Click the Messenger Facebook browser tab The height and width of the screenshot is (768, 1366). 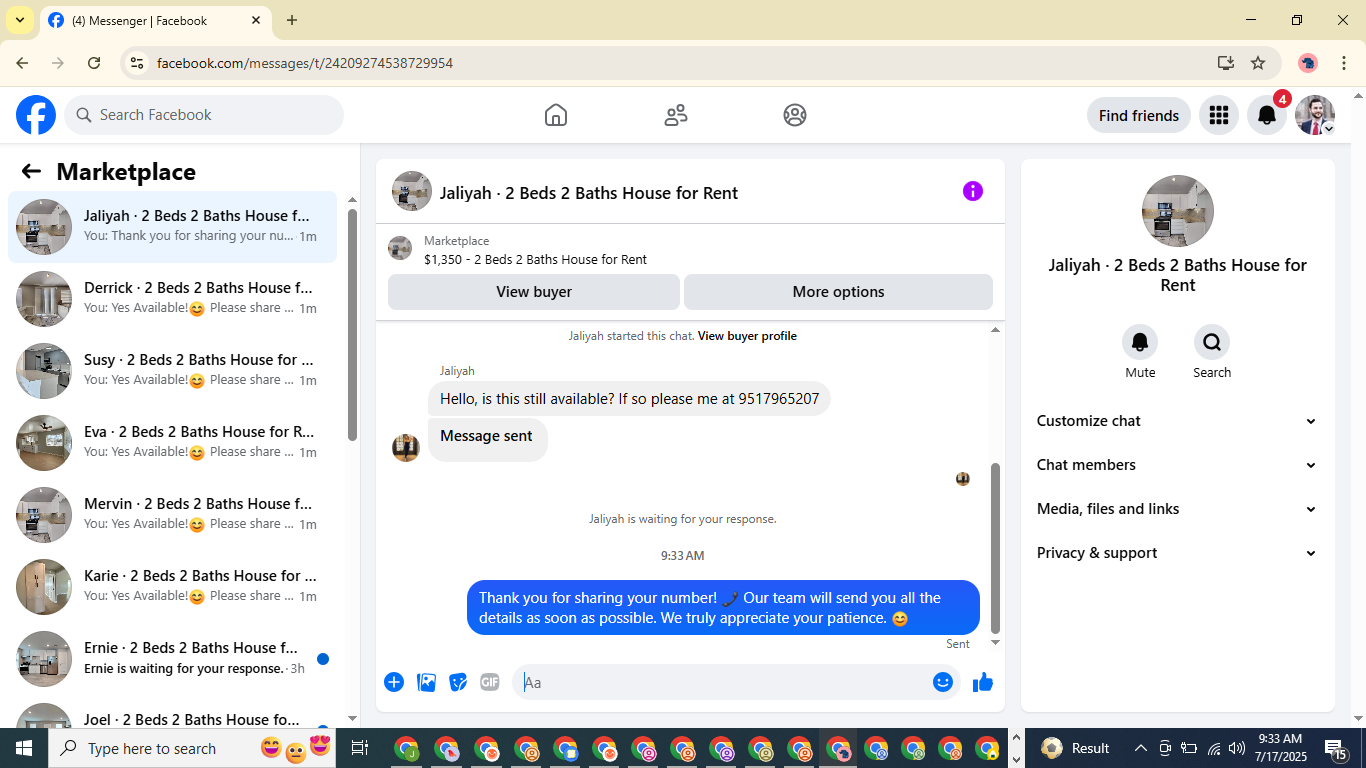point(155,20)
